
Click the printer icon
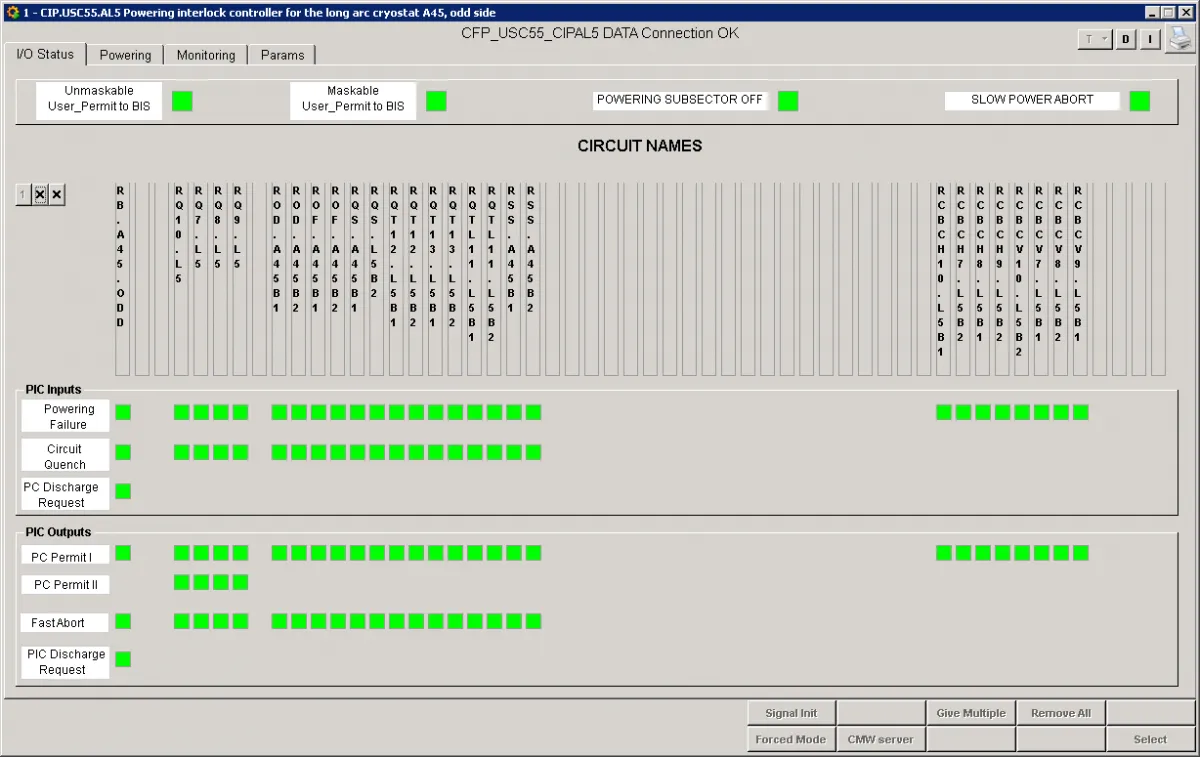point(1180,39)
